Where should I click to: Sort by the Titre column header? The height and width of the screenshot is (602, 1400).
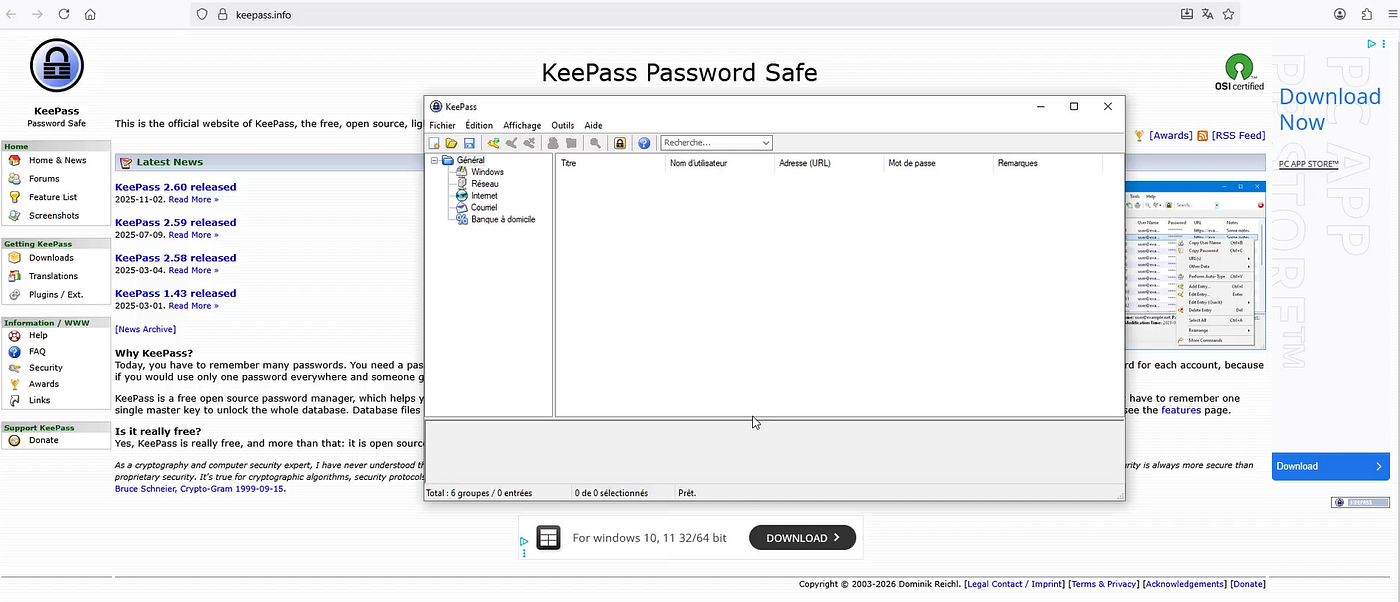pos(610,163)
